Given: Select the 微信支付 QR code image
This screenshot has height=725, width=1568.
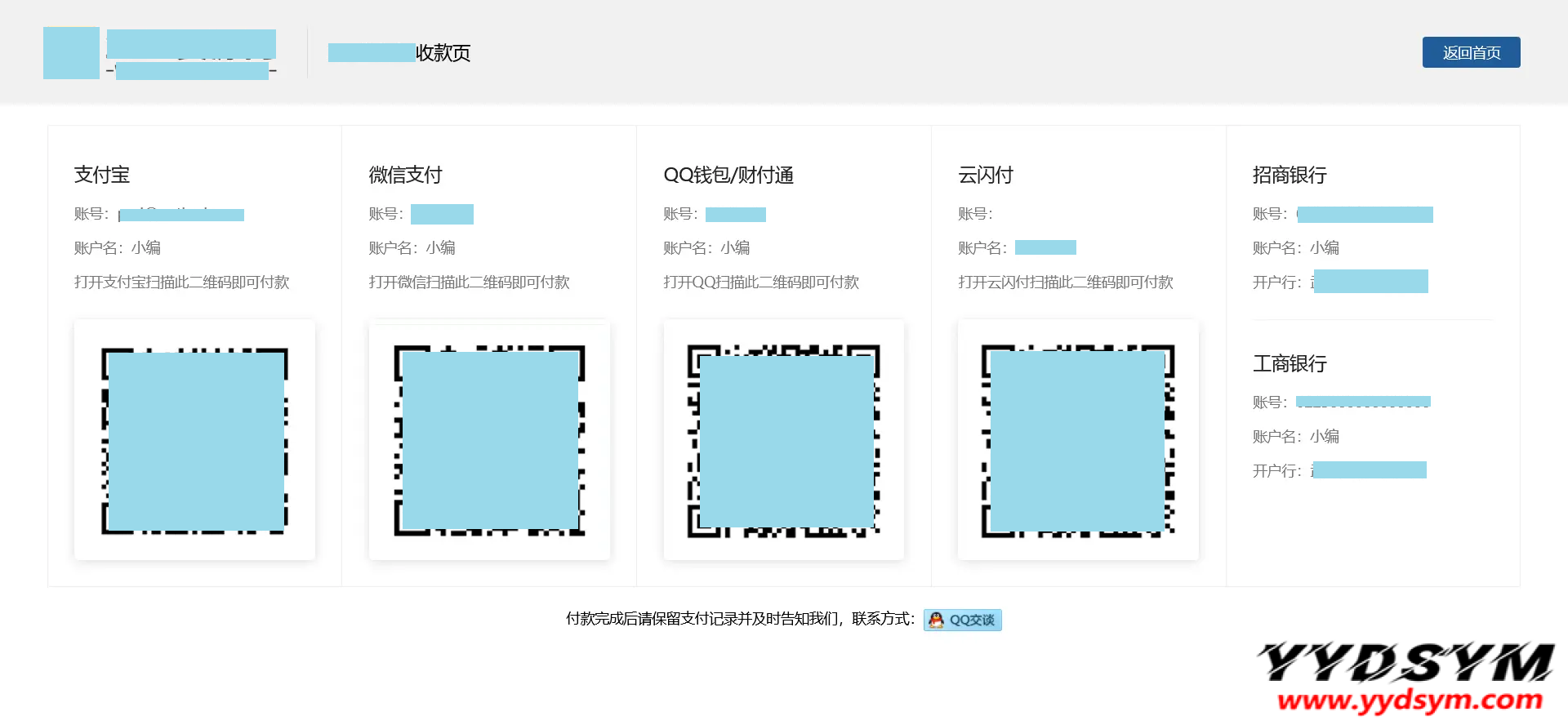Looking at the screenshot, I should point(489,440).
